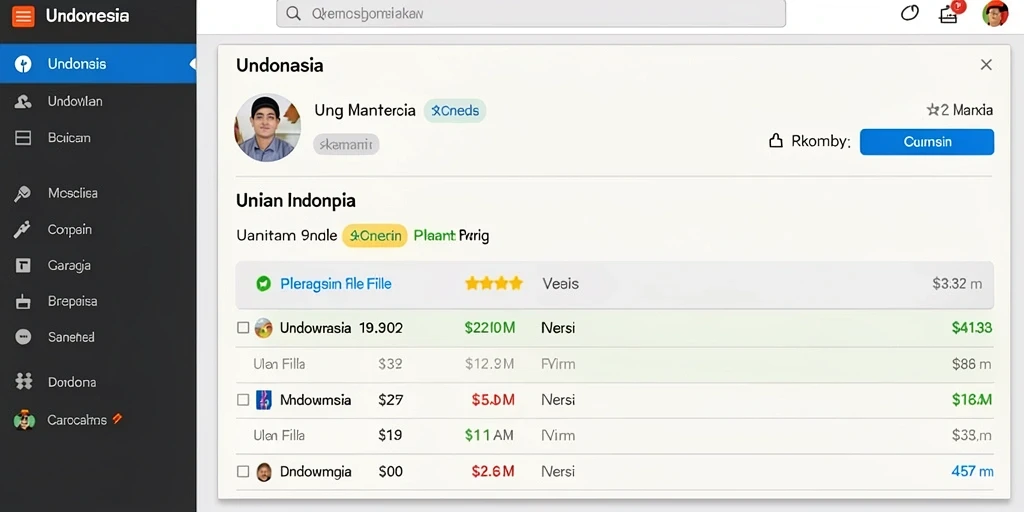Screen dimensions: 1024x512
Task: Click the green check icon by Pleragsin
Action: (x=263, y=283)
